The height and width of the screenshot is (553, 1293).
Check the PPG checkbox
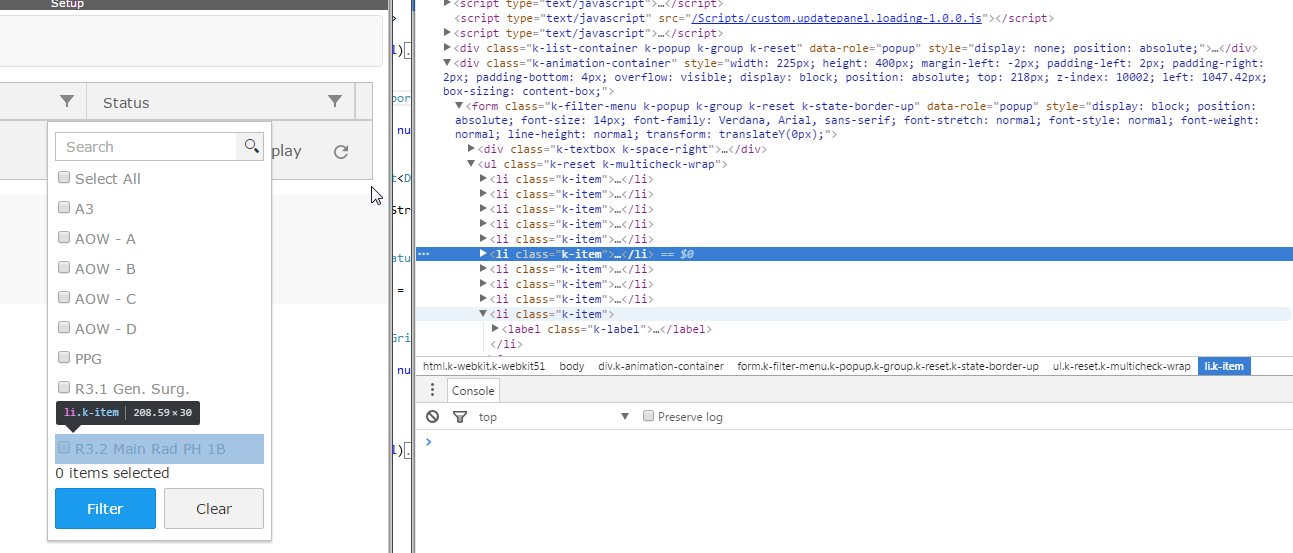[x=64, y=358]
